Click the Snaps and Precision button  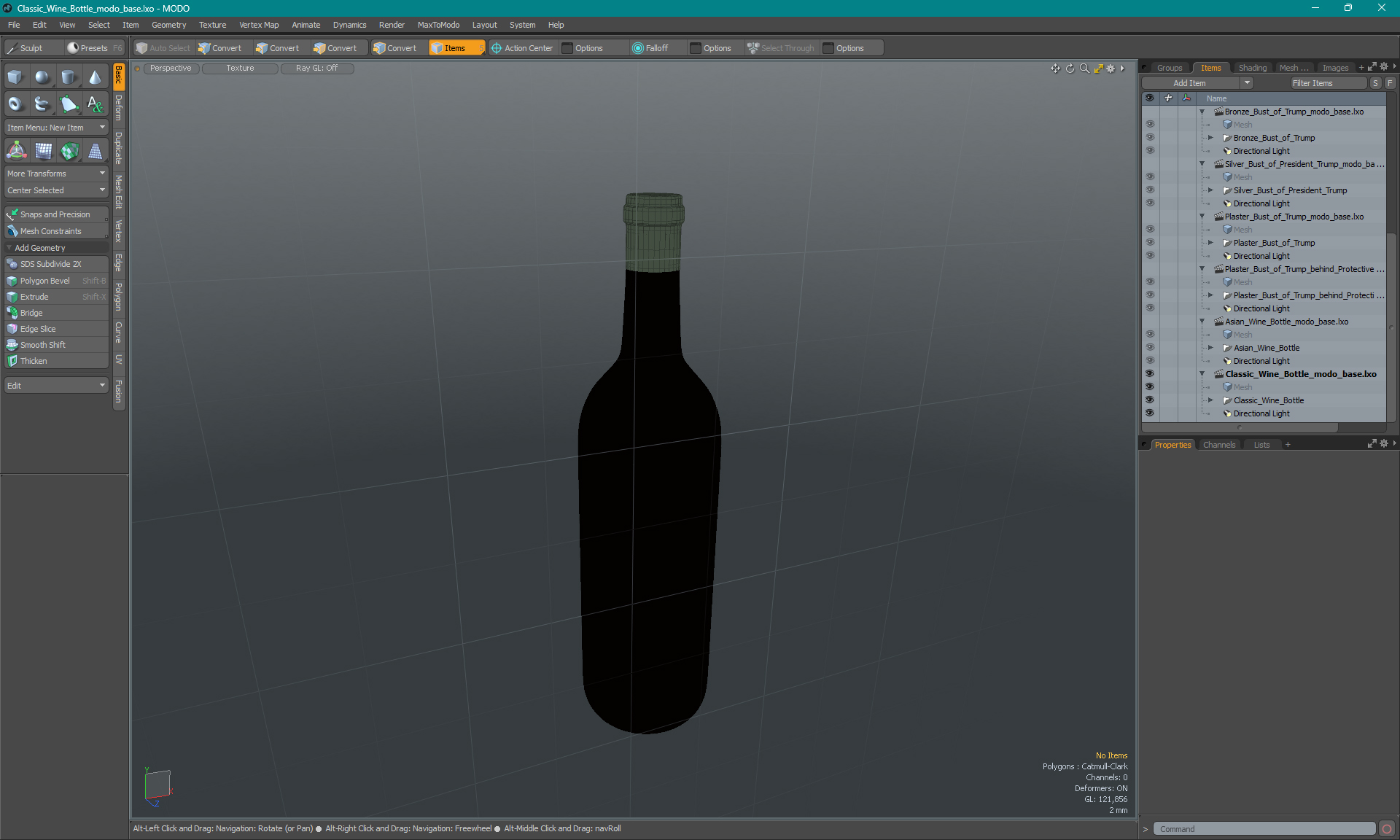[54, 214]
